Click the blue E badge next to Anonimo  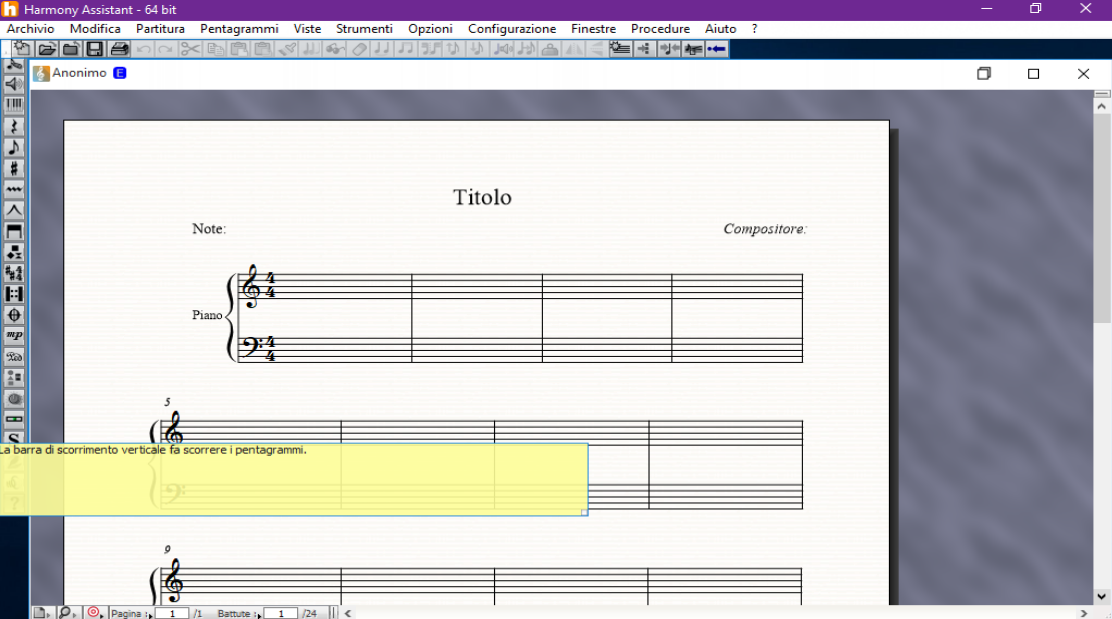[x=120, y=73]
